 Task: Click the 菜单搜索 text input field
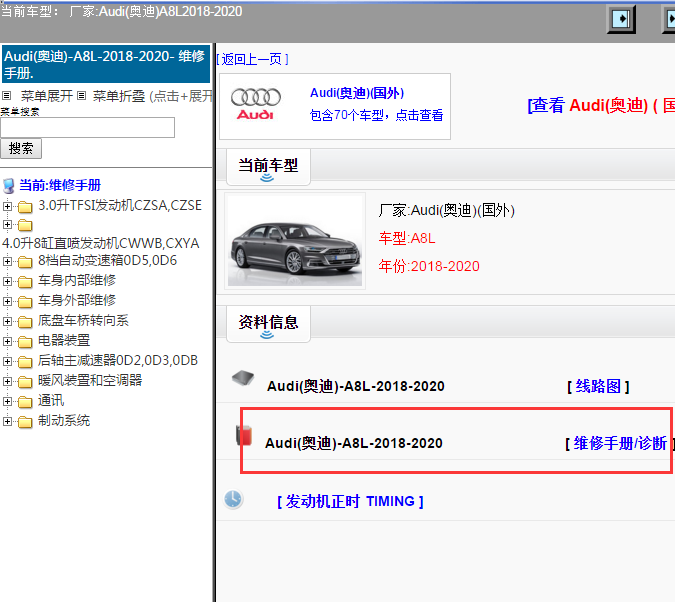pos(87,127)
